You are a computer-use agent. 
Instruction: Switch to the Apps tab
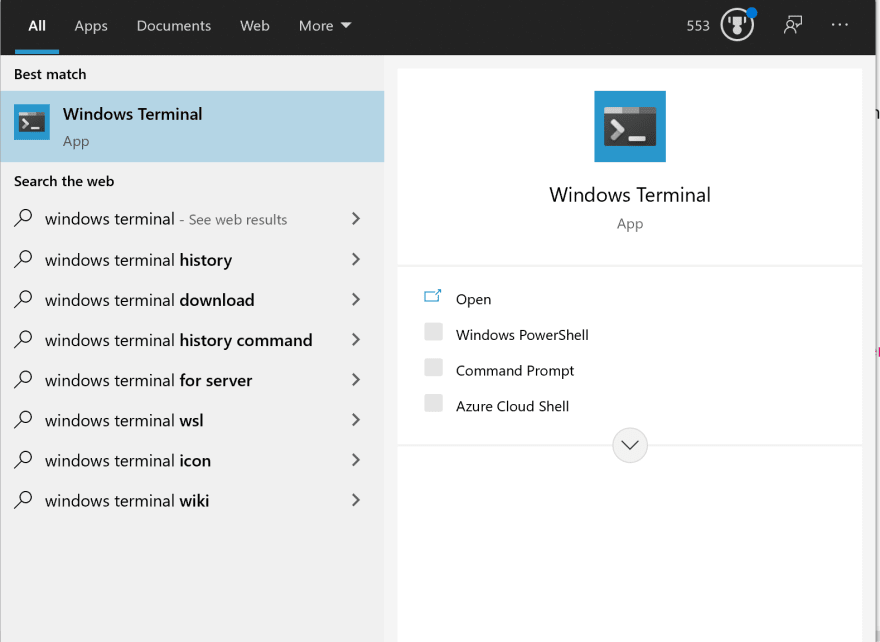[91, 26]
